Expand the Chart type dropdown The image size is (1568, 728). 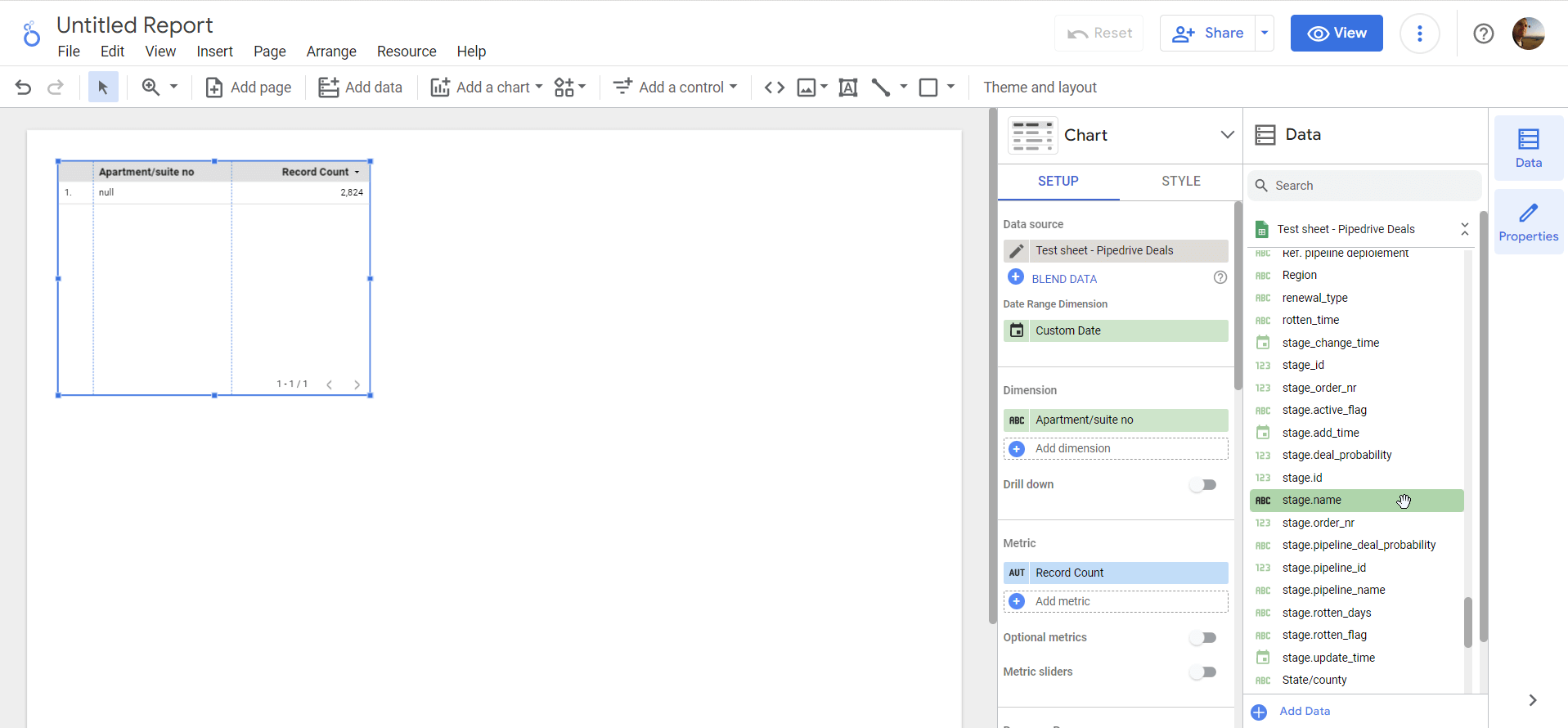pyautogui.click(x=1227, y=135)
